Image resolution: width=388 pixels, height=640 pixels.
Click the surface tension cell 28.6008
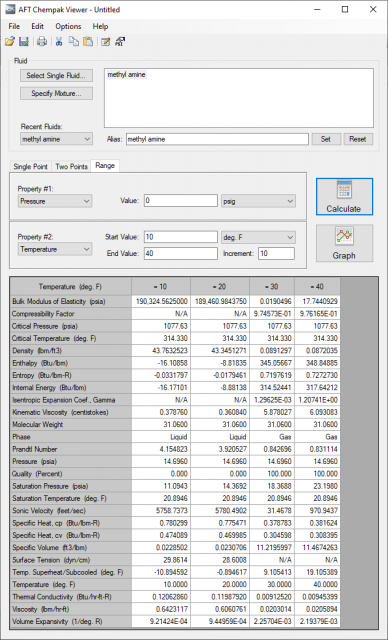pos(220,560)
